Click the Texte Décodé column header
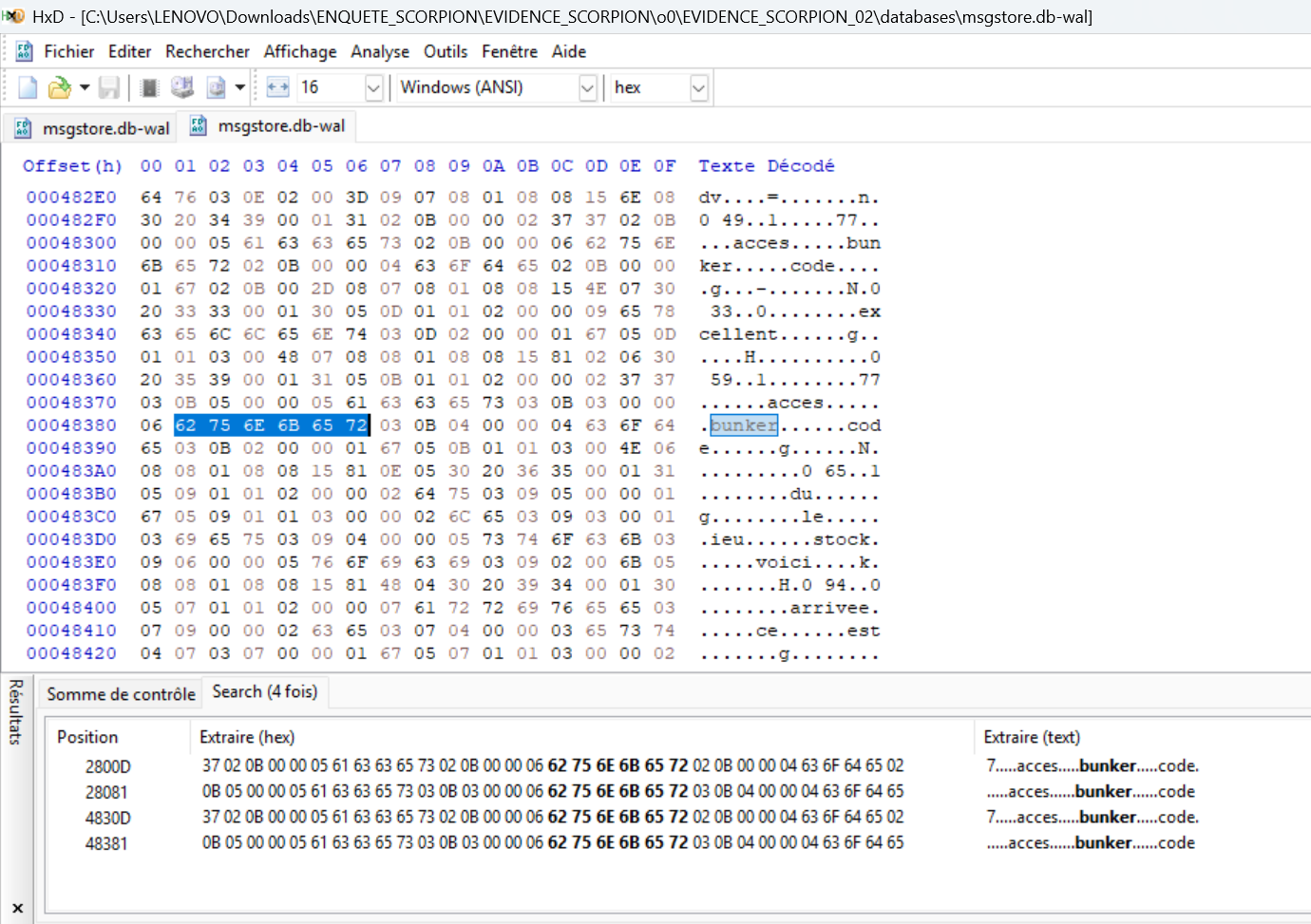The image size is (1311, 924). pyautogui.click(x=767, y=166)
